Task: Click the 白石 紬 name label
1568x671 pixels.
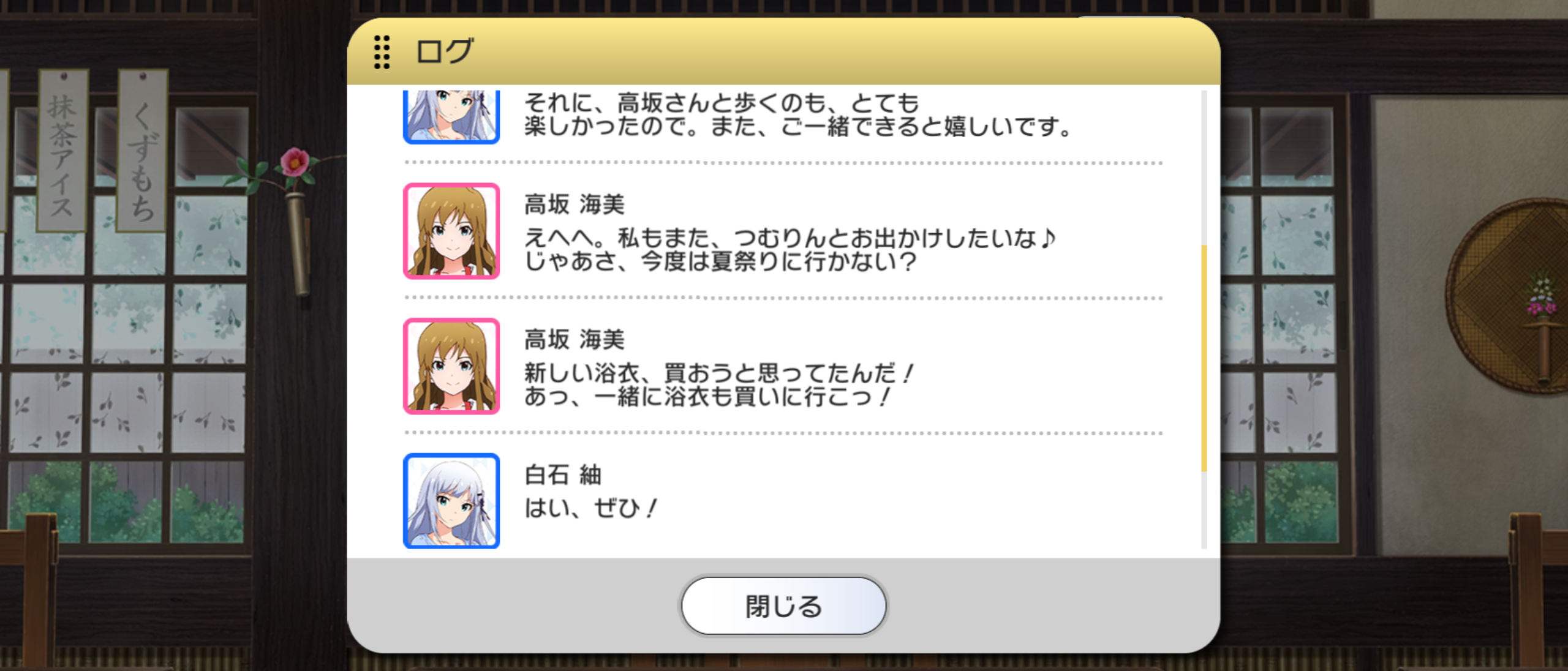Action: click(563, 474)
